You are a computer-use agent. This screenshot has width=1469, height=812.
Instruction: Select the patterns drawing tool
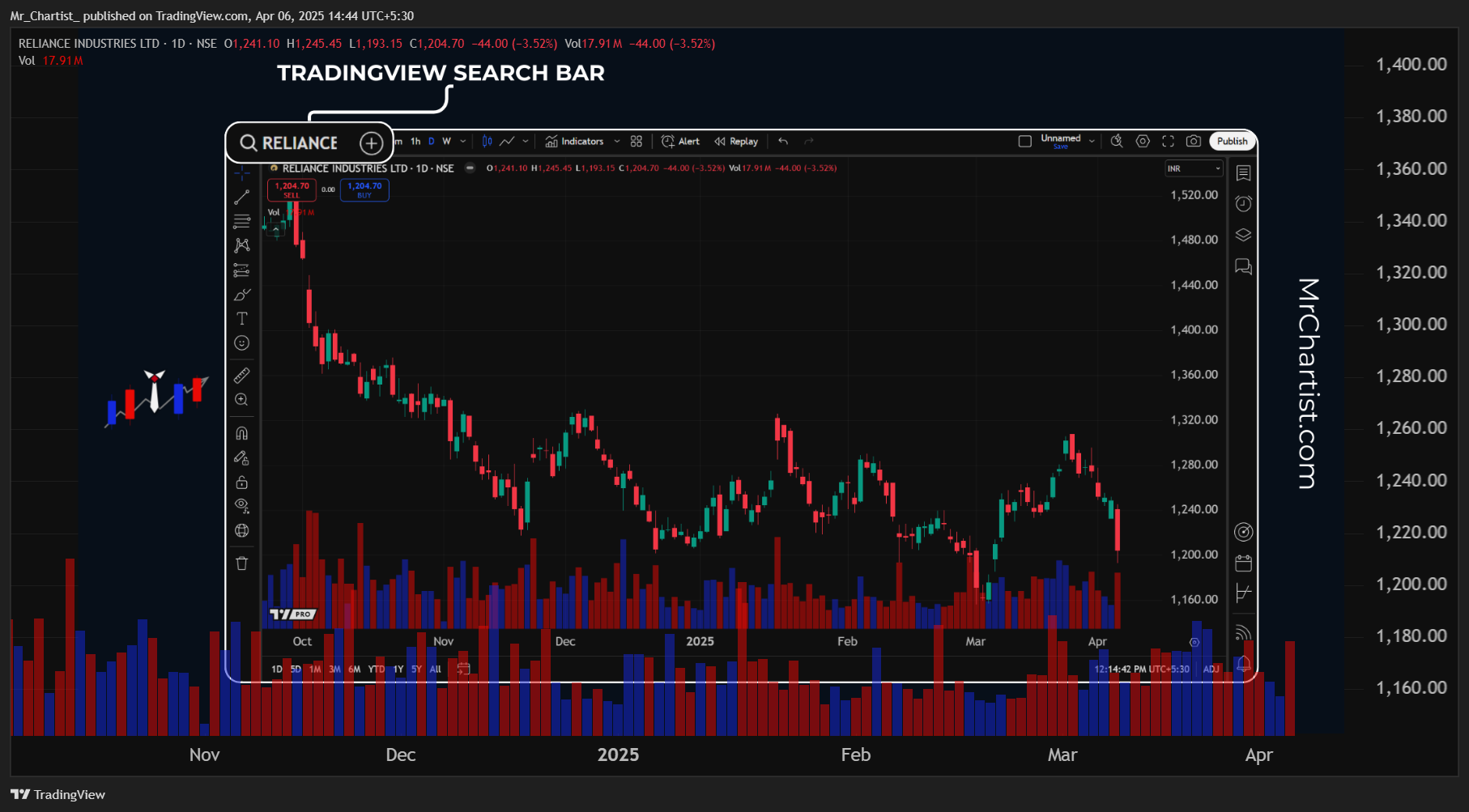click(x=241, y=245)
